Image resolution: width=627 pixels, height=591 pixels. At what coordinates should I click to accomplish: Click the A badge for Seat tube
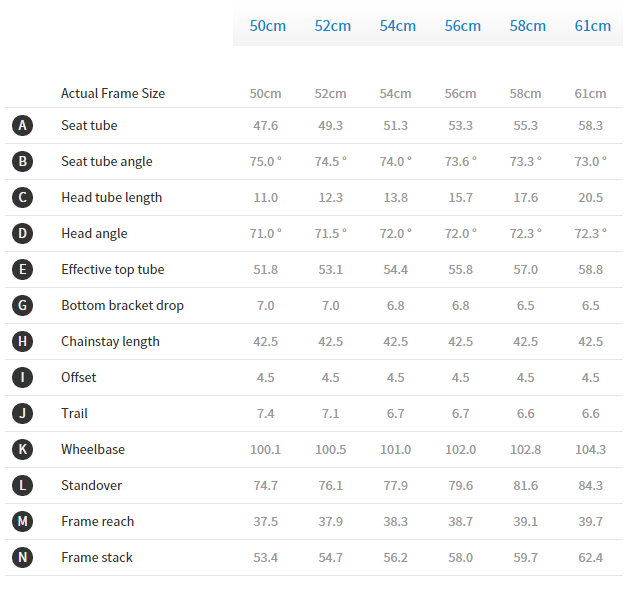pyautogui.click(x=23, y=126)
